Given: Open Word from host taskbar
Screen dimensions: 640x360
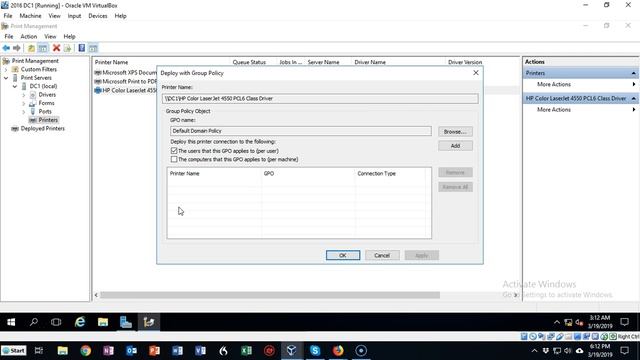Looking at the screenshot, I should [178, 351].
